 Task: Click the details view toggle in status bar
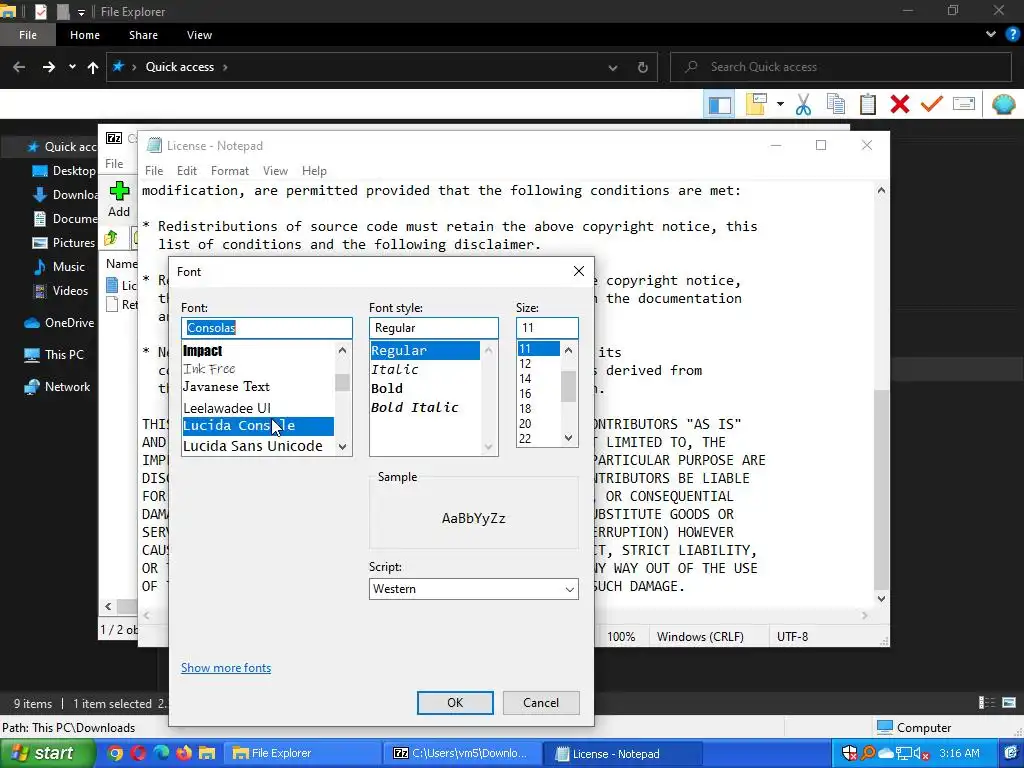pos(987,703)
